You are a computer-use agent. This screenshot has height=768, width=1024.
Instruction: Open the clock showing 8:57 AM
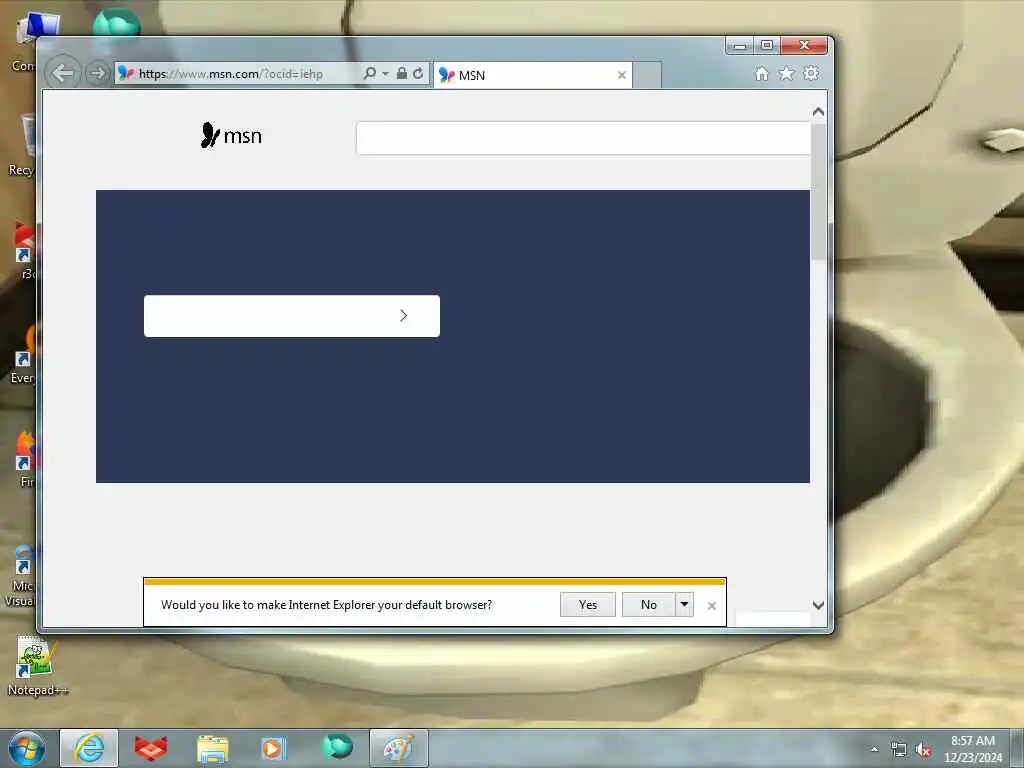point(972,749)
